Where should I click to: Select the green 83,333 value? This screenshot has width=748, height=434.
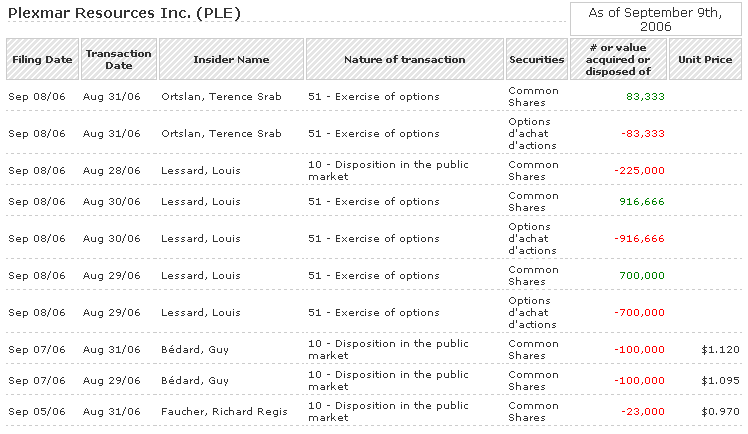click(x=645, y=97)
